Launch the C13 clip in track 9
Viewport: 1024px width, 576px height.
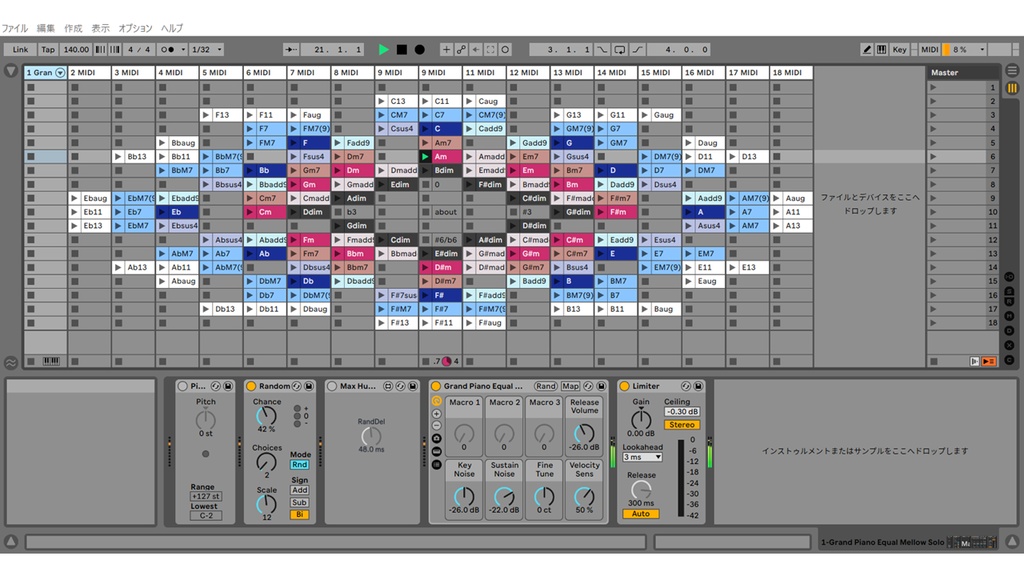pyautogui.click(x=383, y=100)
